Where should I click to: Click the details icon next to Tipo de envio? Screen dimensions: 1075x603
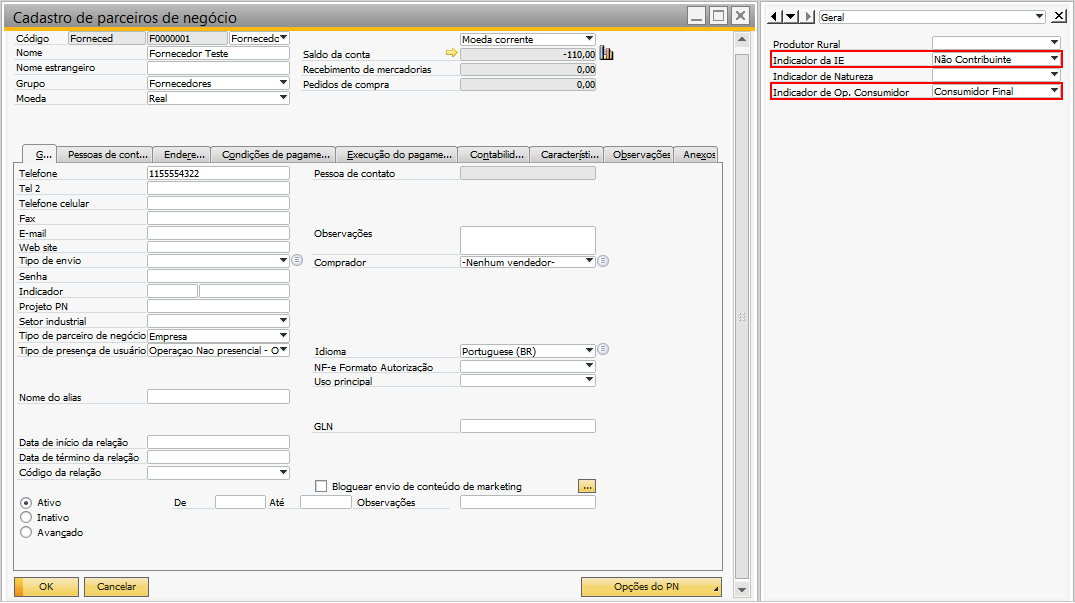[x=297, y=260]
